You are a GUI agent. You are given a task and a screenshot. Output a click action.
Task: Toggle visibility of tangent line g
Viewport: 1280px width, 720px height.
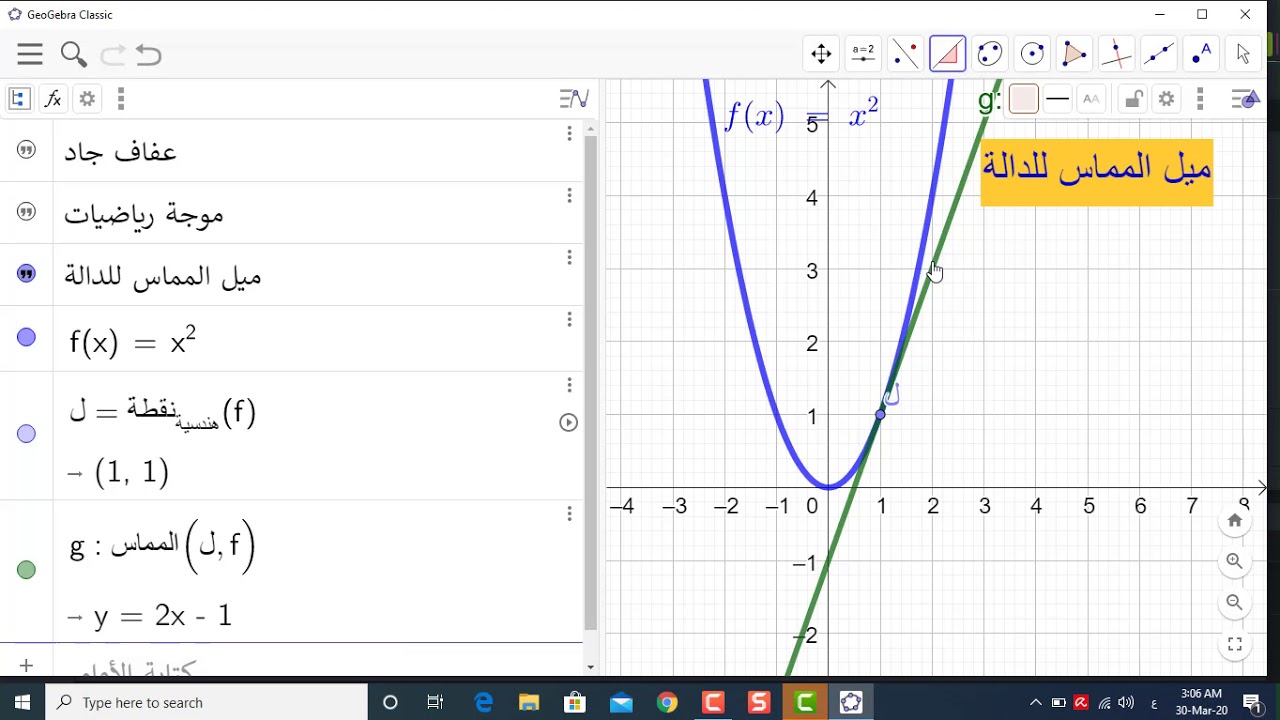(x=27, y=570)
